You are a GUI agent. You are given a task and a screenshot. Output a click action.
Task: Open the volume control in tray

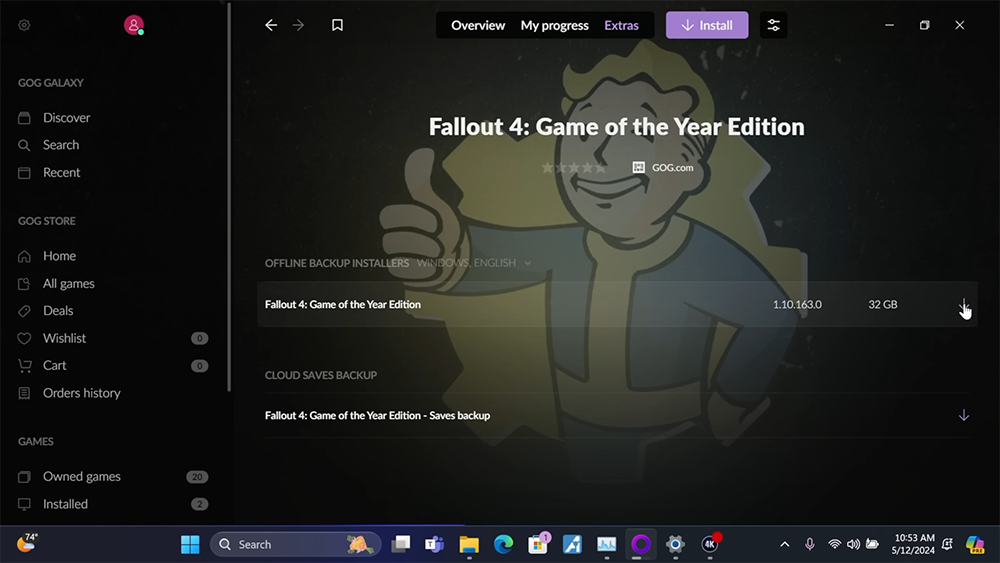[x=853, y=545]
